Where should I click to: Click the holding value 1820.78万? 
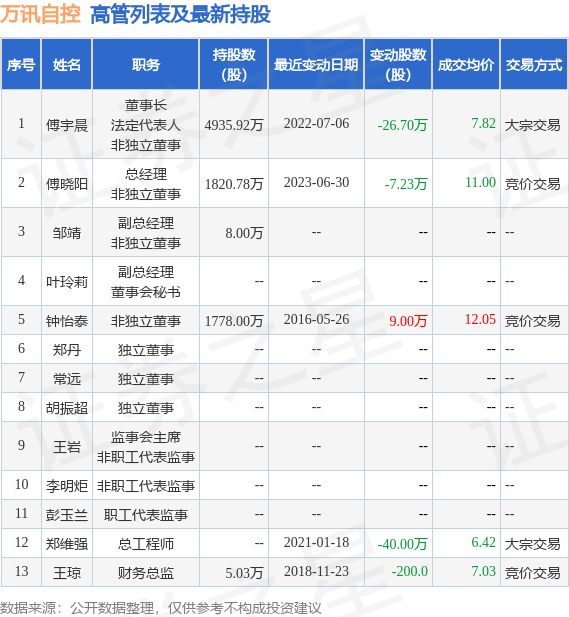pos(234,184)
